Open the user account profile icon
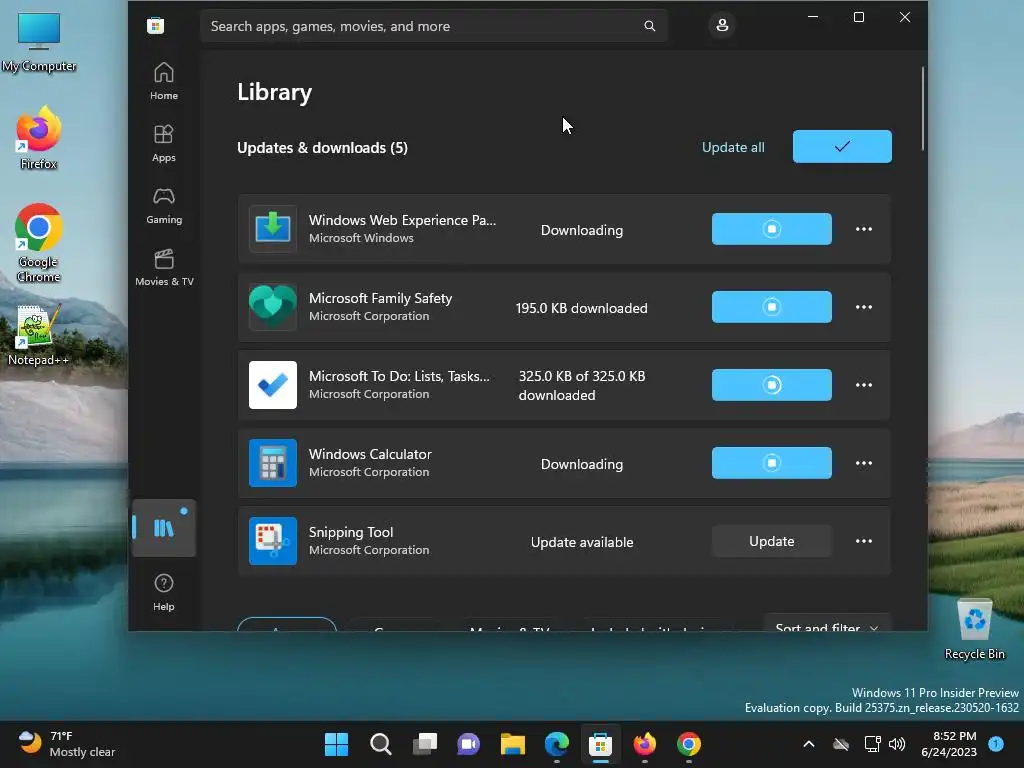Image resolution: width=1024 pixels, height=768 pixels. (x=722, y=25)
